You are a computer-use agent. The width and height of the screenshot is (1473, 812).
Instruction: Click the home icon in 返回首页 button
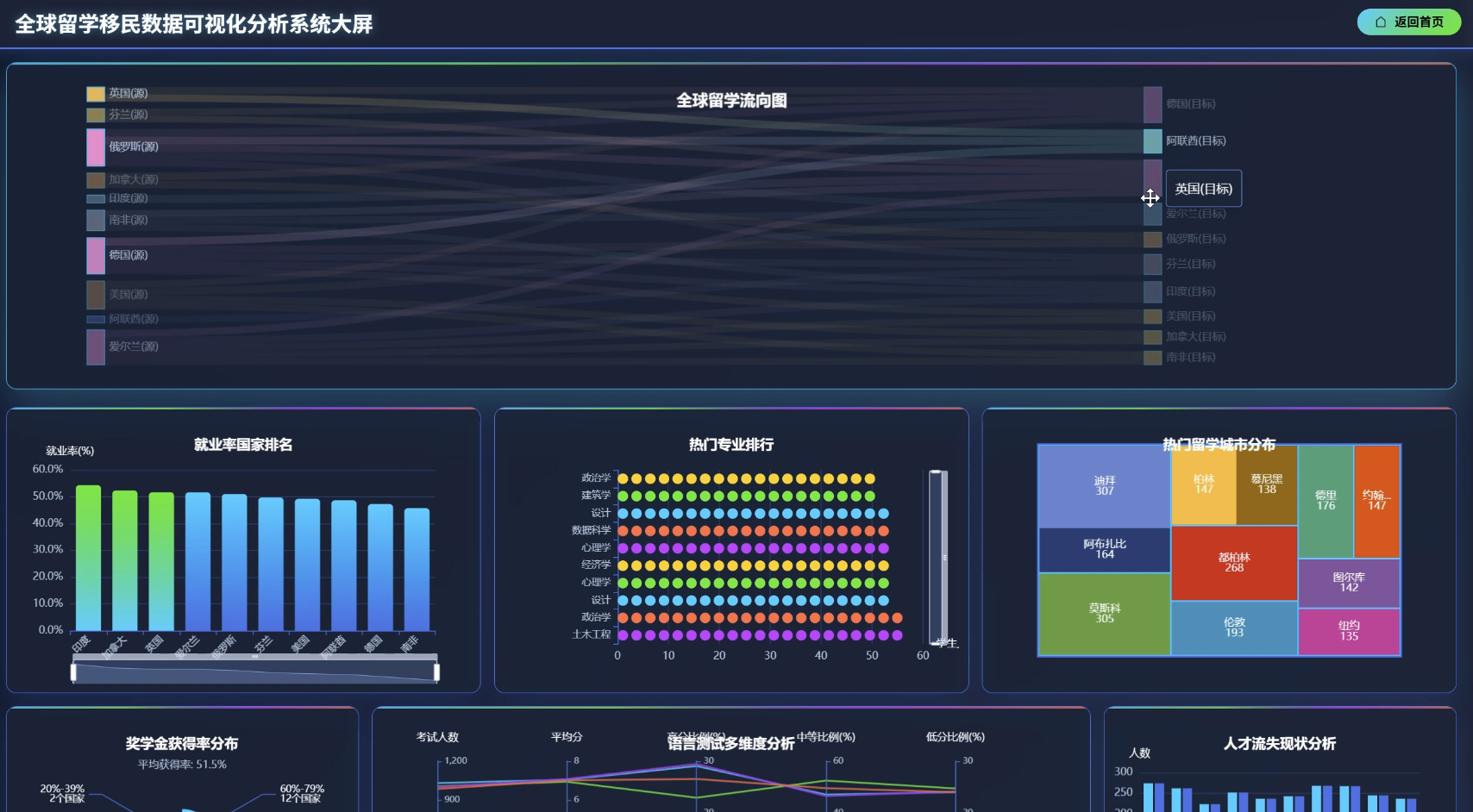click(x=1382, y=22)
